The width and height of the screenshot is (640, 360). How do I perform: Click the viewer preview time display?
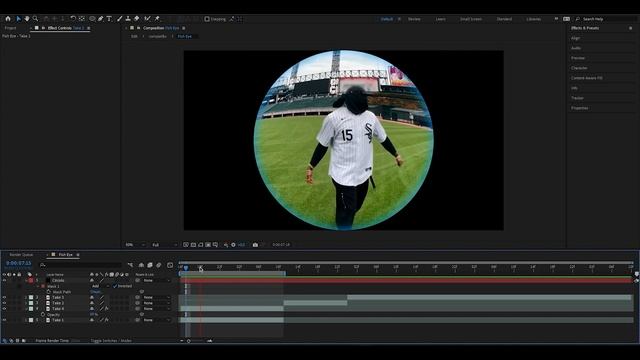pos(281,245)
